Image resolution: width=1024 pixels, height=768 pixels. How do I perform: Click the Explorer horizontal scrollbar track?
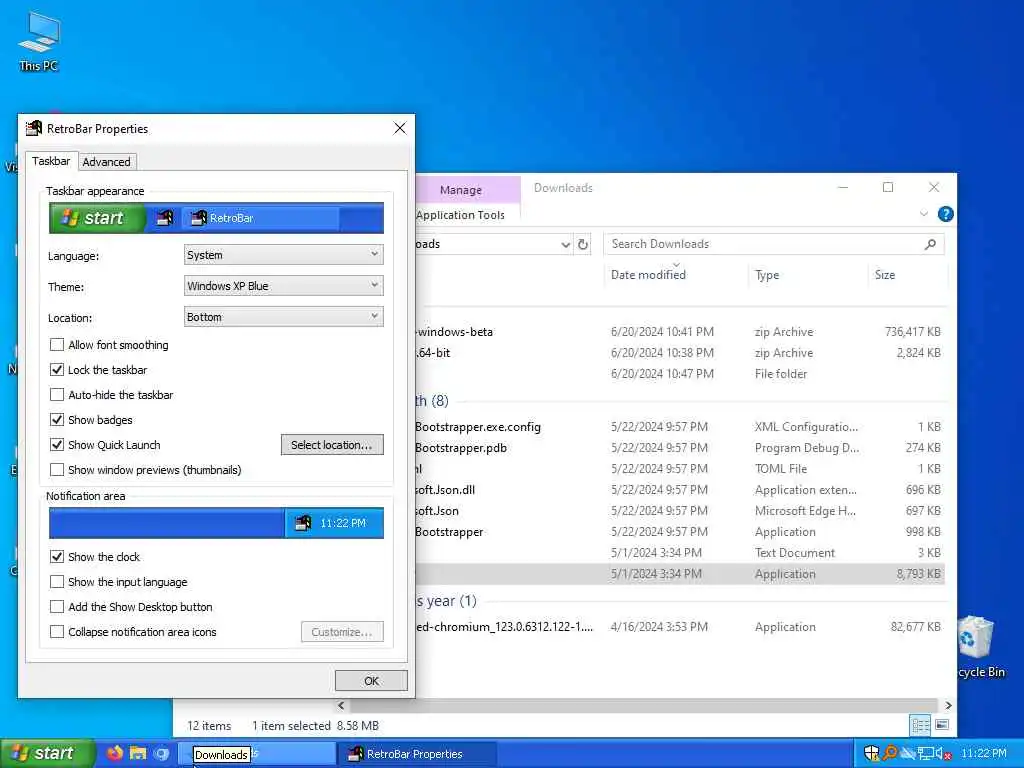point(643,705)
